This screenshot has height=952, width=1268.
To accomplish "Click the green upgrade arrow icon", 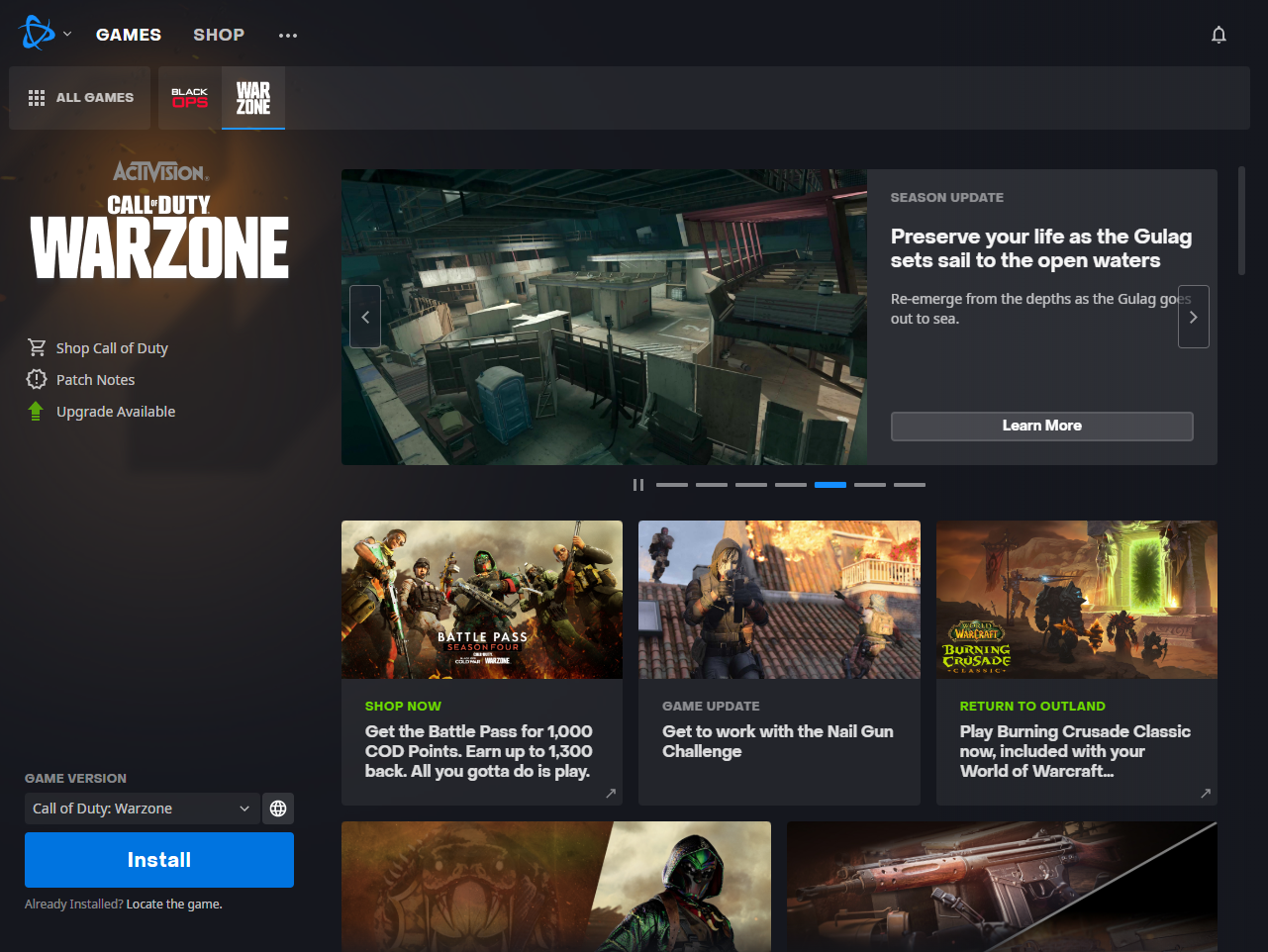I will tap(37, 411).
